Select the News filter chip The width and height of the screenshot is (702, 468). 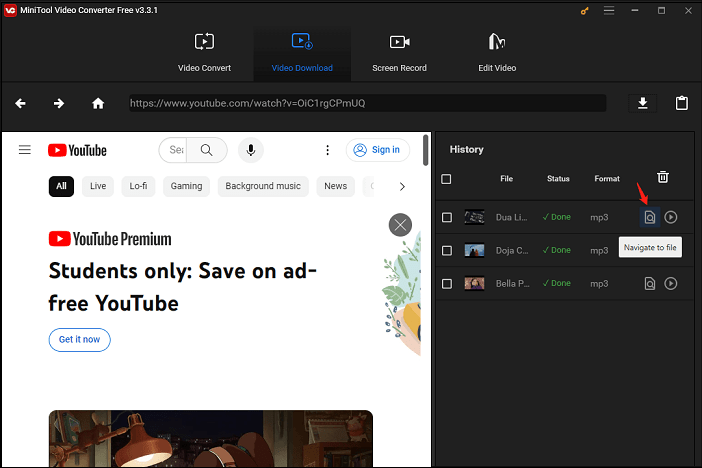coord(335,186)
